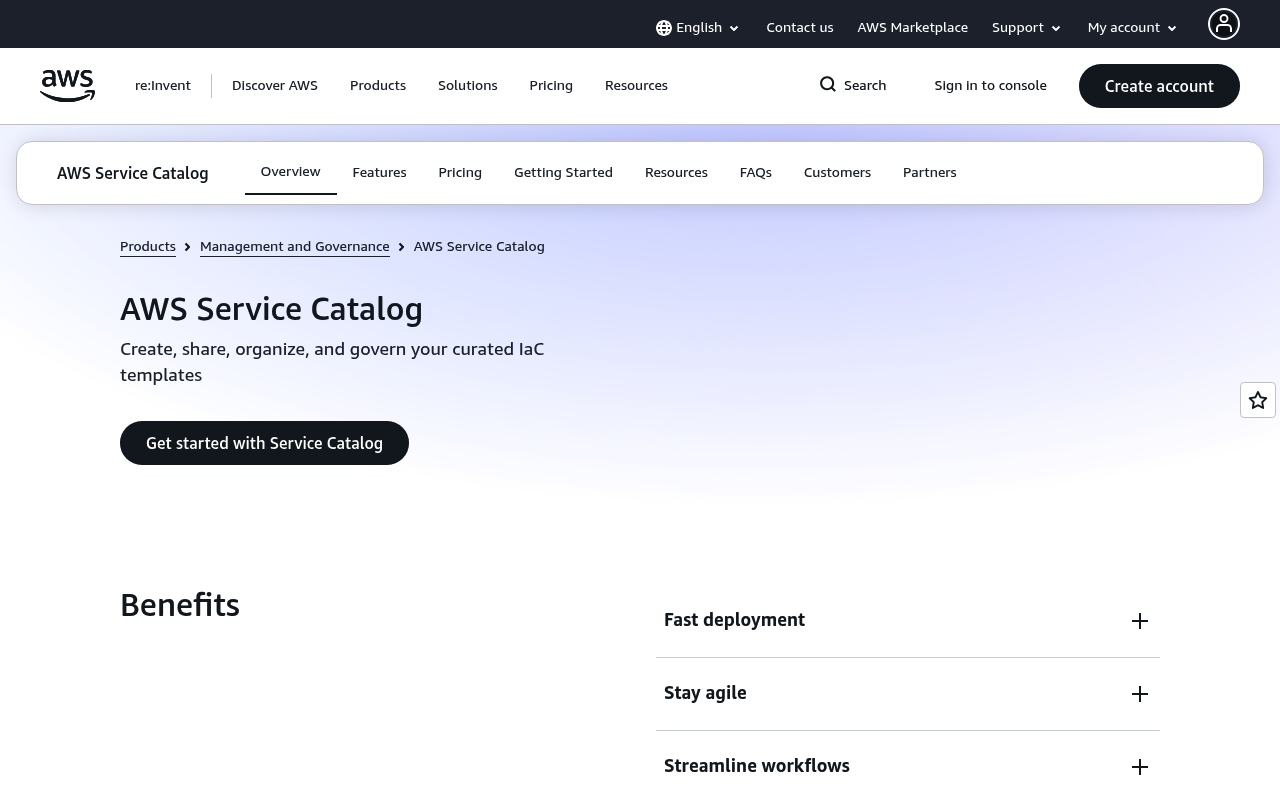Screen dimensions: 1280x800
Task: Open the Contact us link
Action: tap(800, 28)
